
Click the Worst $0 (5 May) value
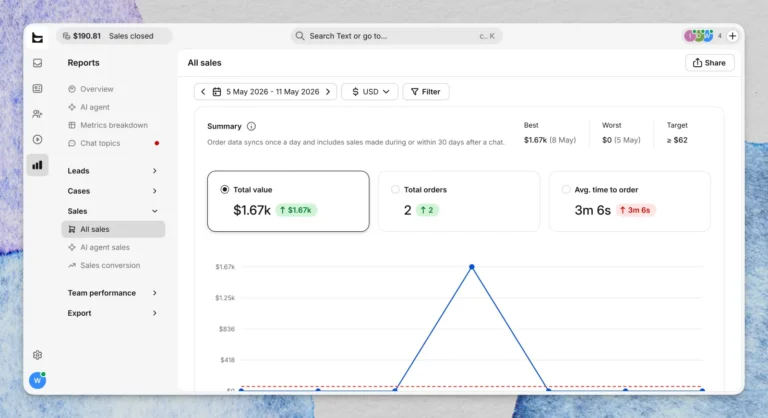621,140
